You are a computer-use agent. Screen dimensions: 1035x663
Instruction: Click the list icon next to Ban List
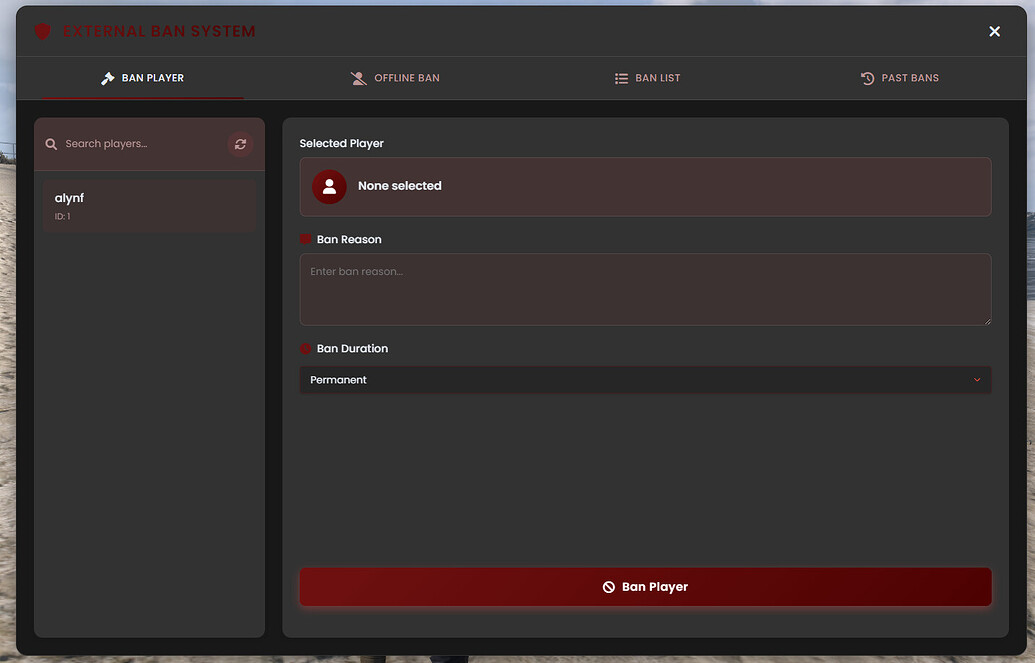pyautogui.click(x=621, y=77)
